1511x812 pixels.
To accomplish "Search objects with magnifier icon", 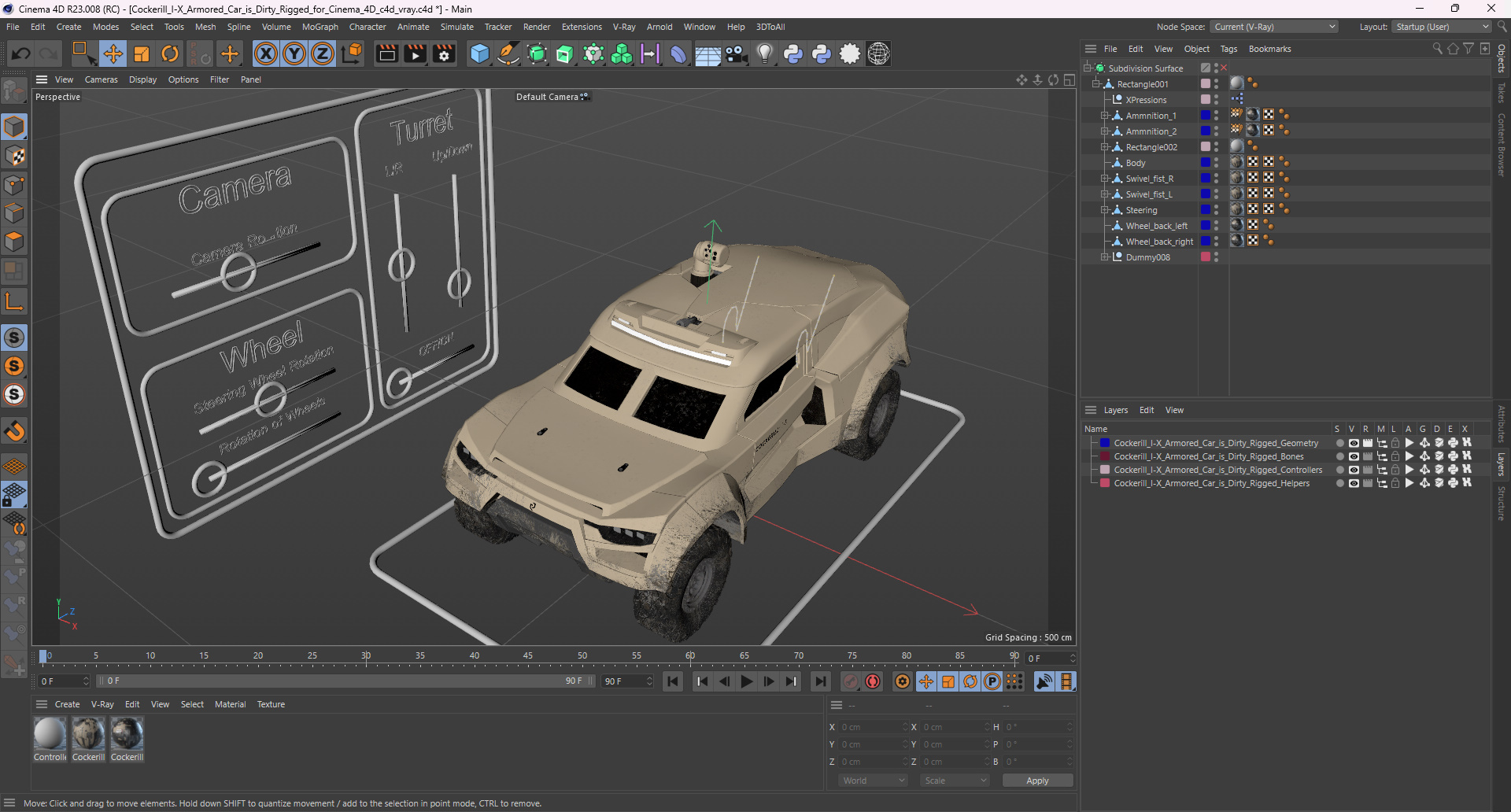I will click(x=1437, y=49).
